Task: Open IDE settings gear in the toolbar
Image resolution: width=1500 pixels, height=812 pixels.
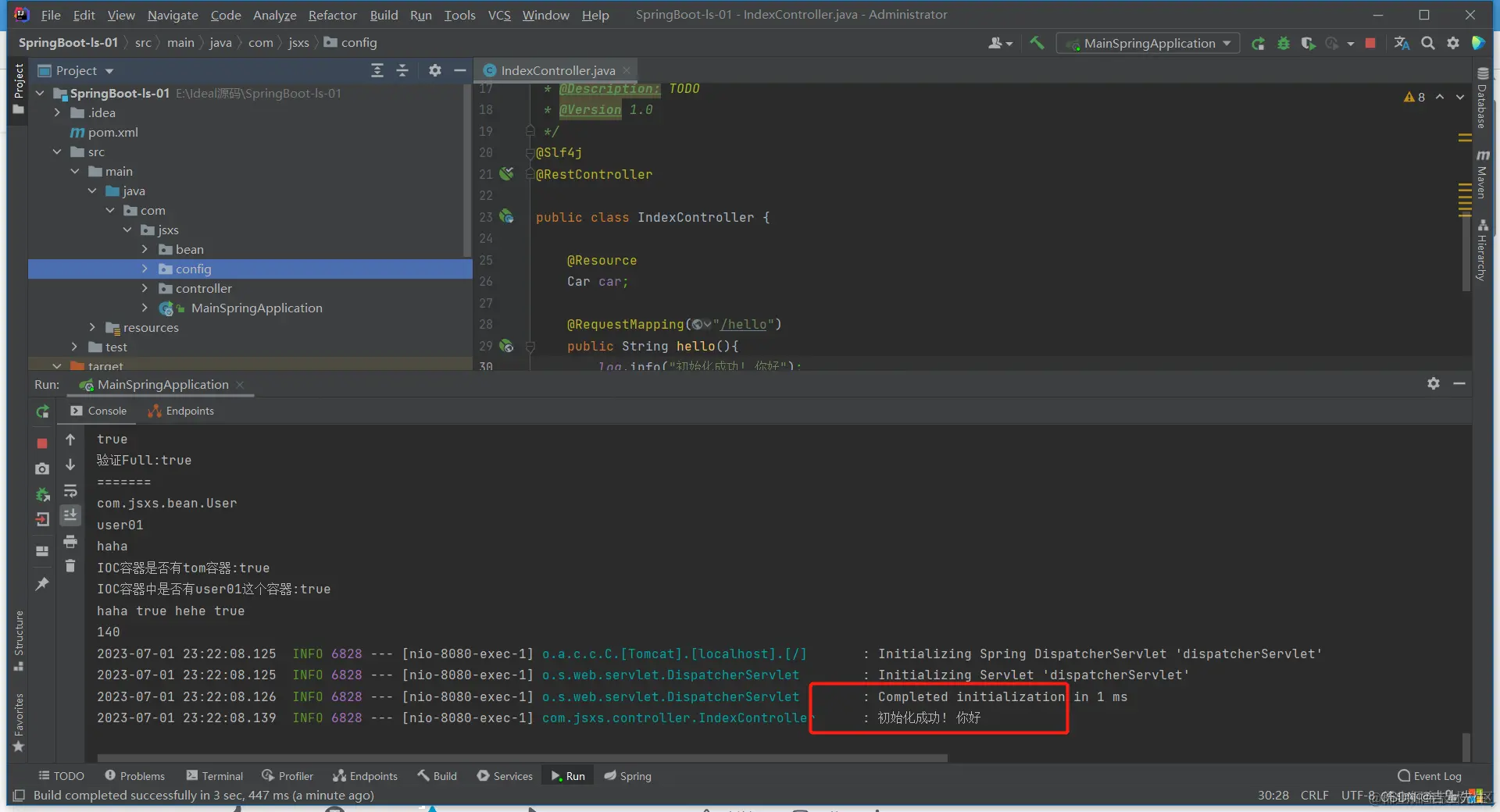Action: point(1452,43)
